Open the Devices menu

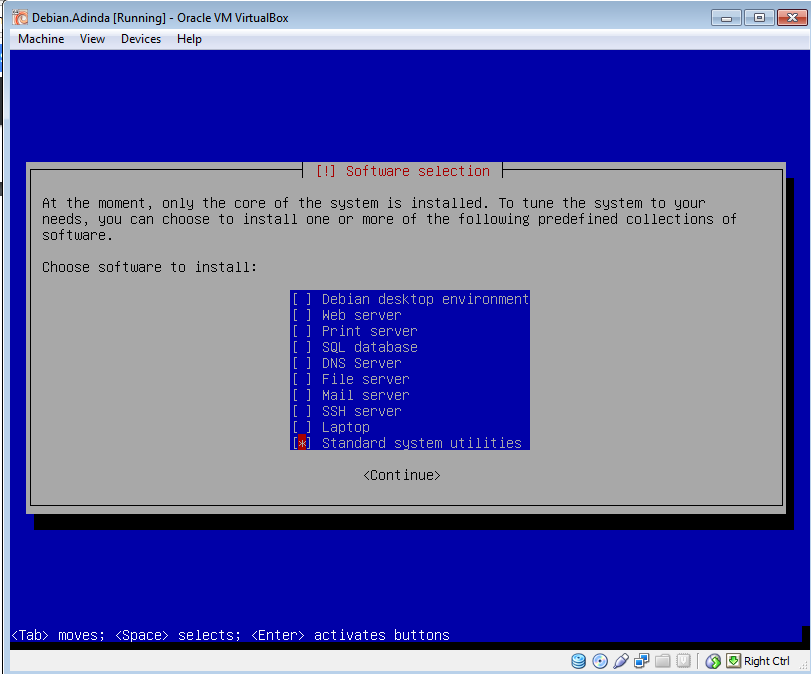point(141,39)
